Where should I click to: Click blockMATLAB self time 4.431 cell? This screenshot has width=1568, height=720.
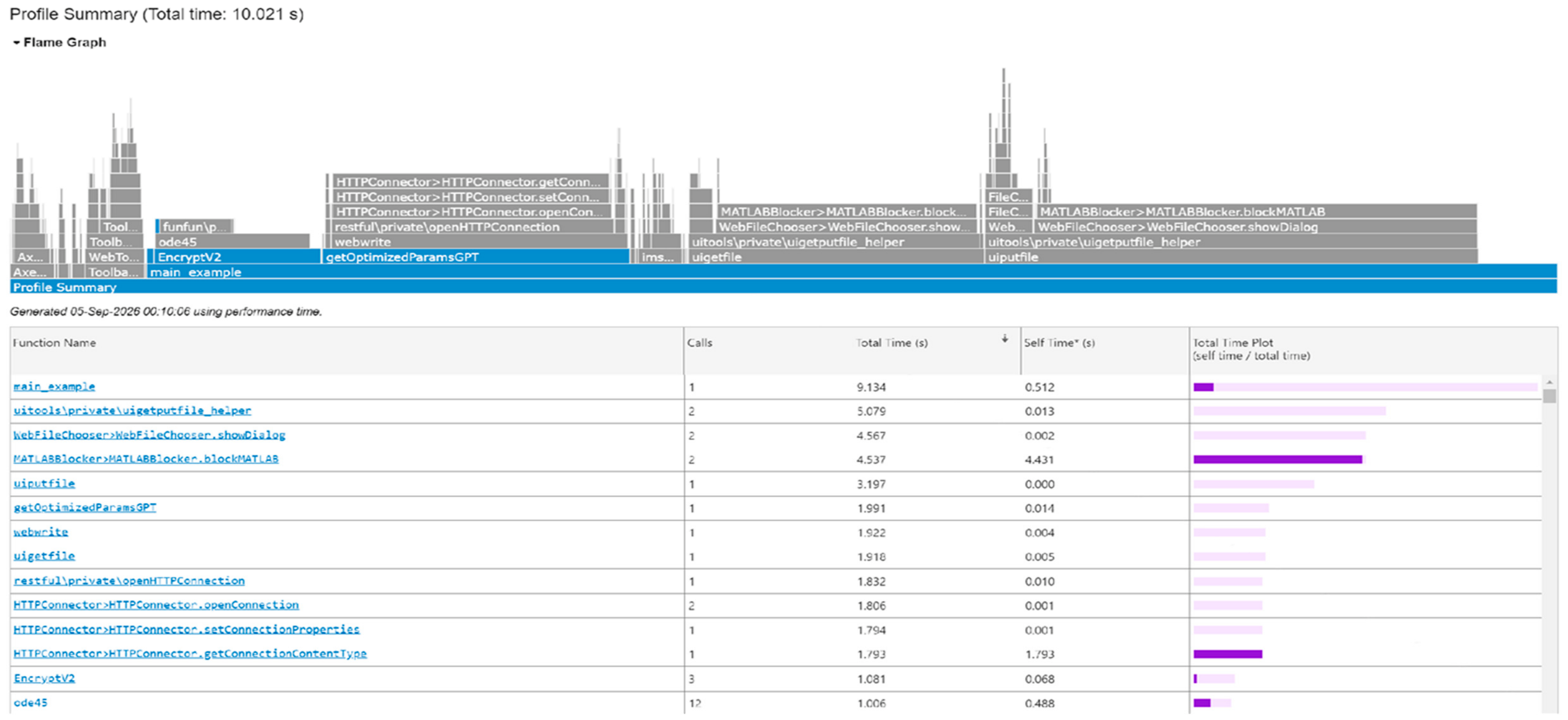click(x=1039, y=460)
